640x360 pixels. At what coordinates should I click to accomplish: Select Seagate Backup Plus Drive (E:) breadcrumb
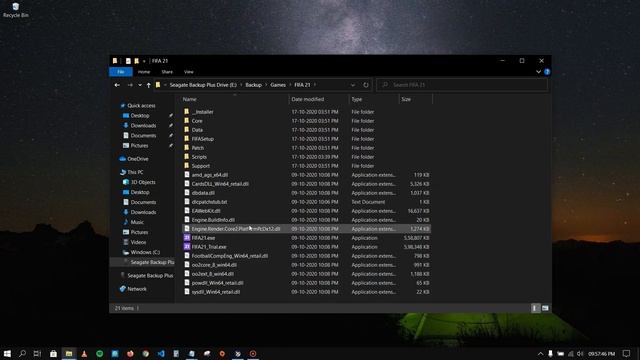point(203,85)
